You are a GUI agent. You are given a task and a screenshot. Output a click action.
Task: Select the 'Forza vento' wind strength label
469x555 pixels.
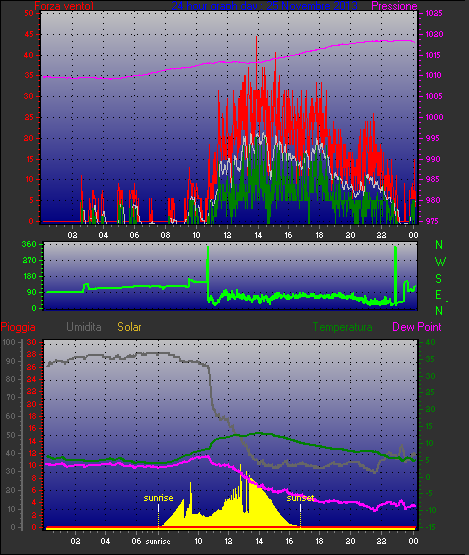64,6
